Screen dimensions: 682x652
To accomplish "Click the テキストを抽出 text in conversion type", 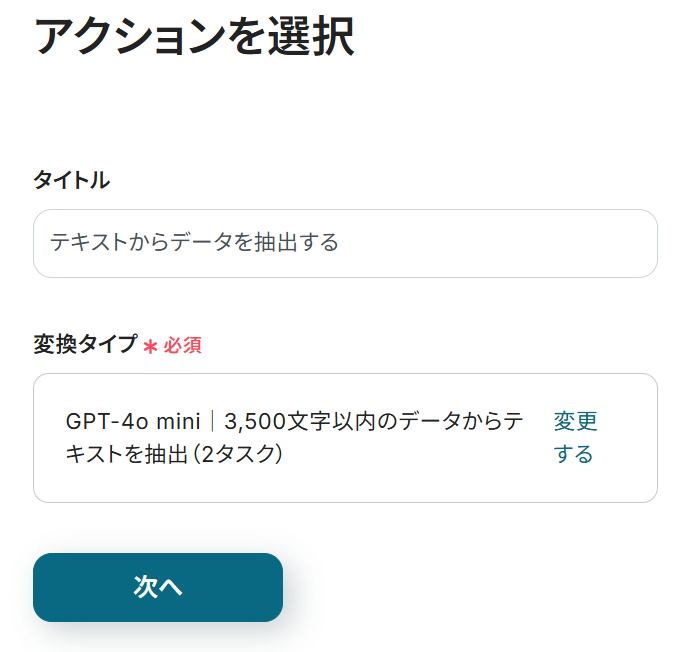I will click(x=127, y=455).
